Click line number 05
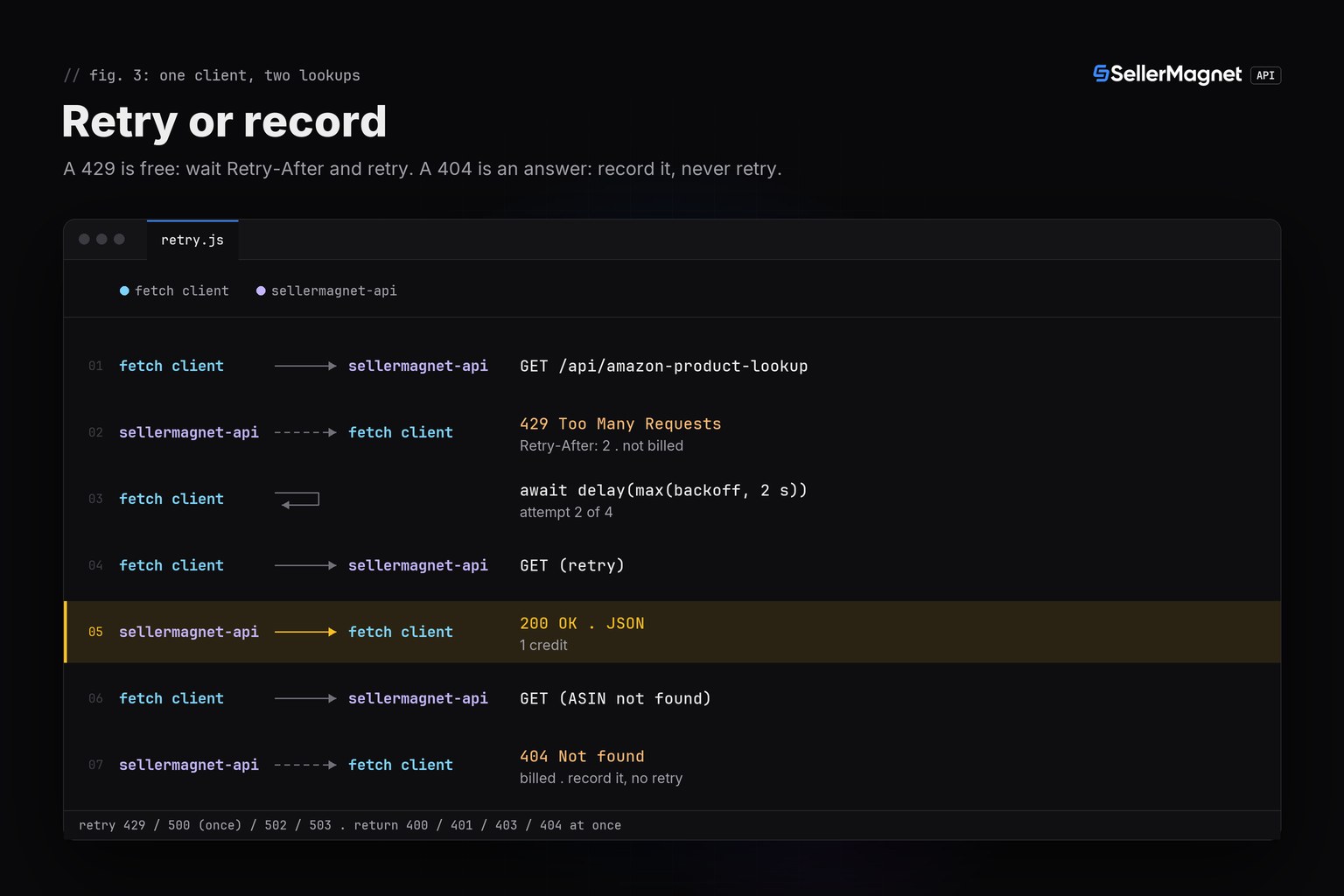 (95, 632)
